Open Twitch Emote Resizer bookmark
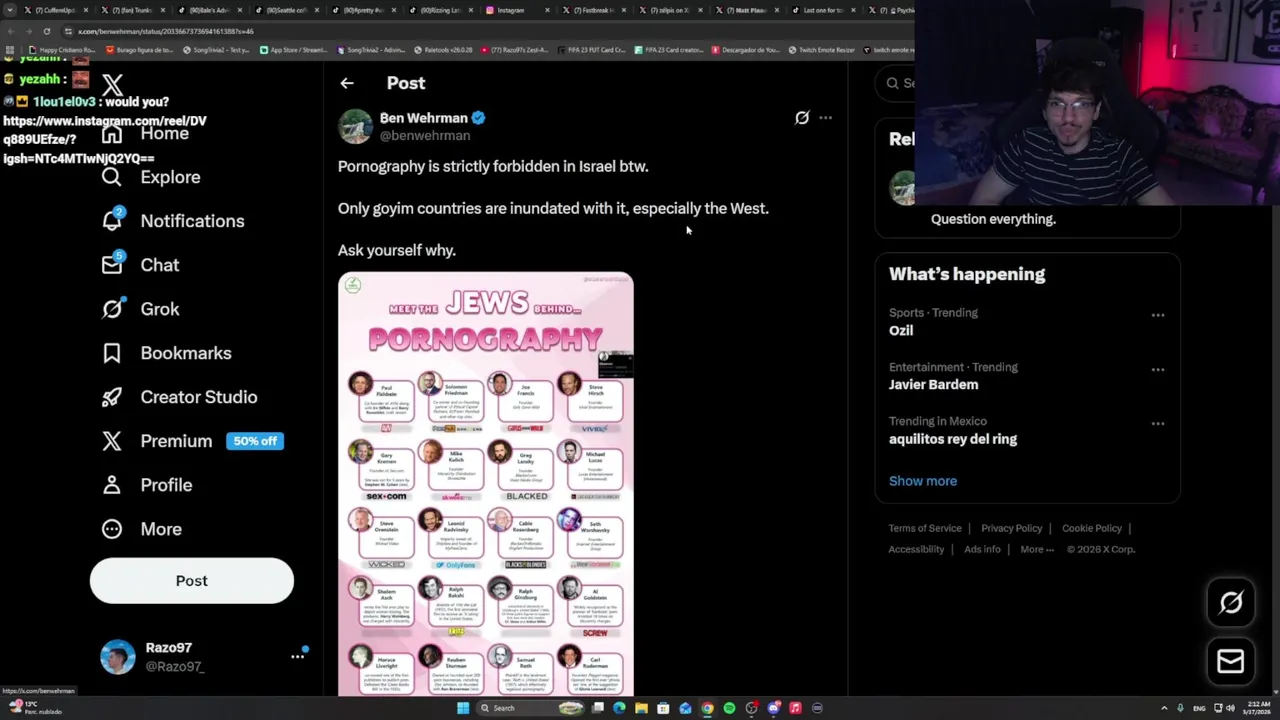The image size is (1280, 720). click(823, 50)
